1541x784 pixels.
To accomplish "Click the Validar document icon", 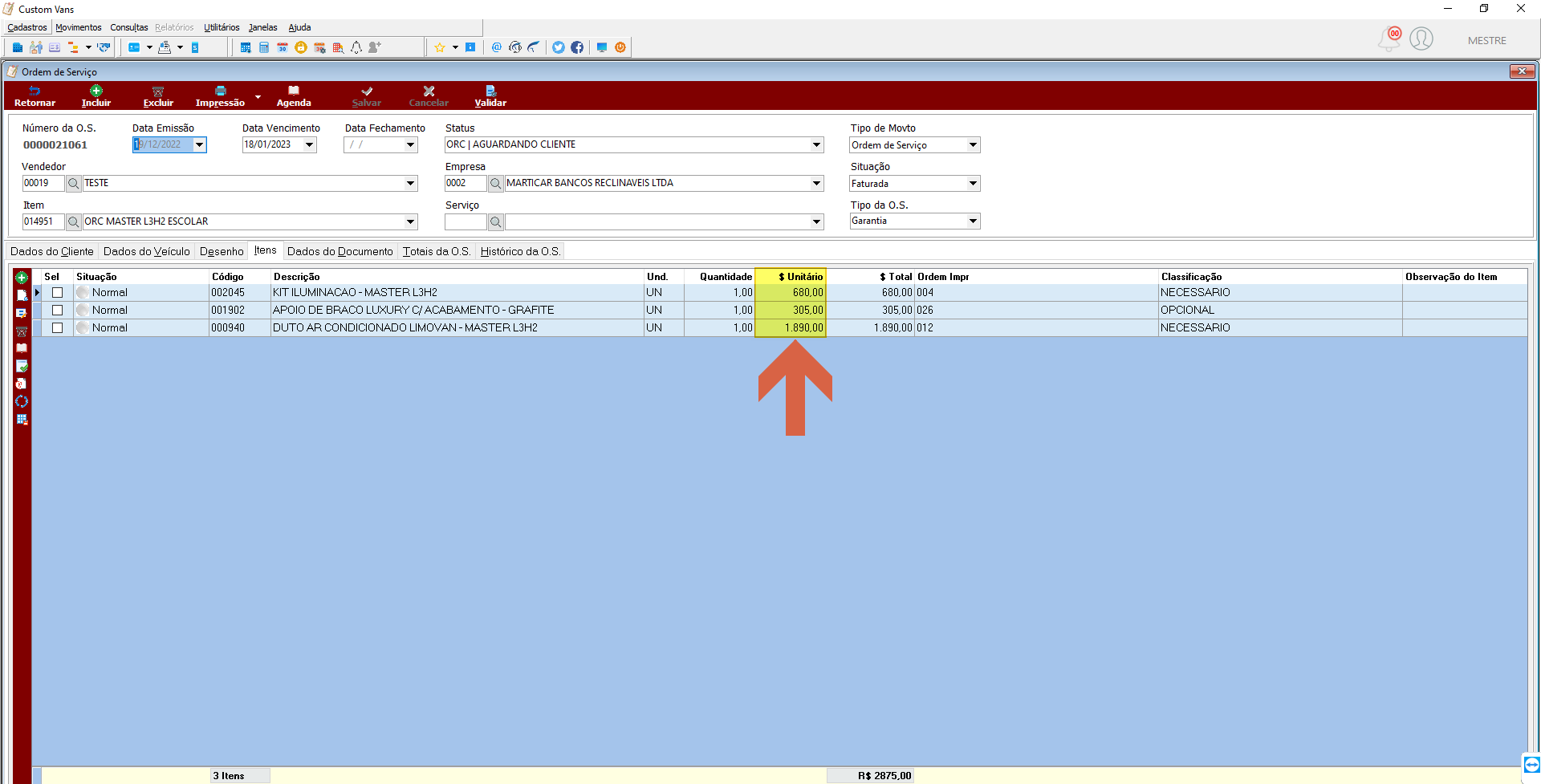I will pyautogui.click(x=490, y=91).
